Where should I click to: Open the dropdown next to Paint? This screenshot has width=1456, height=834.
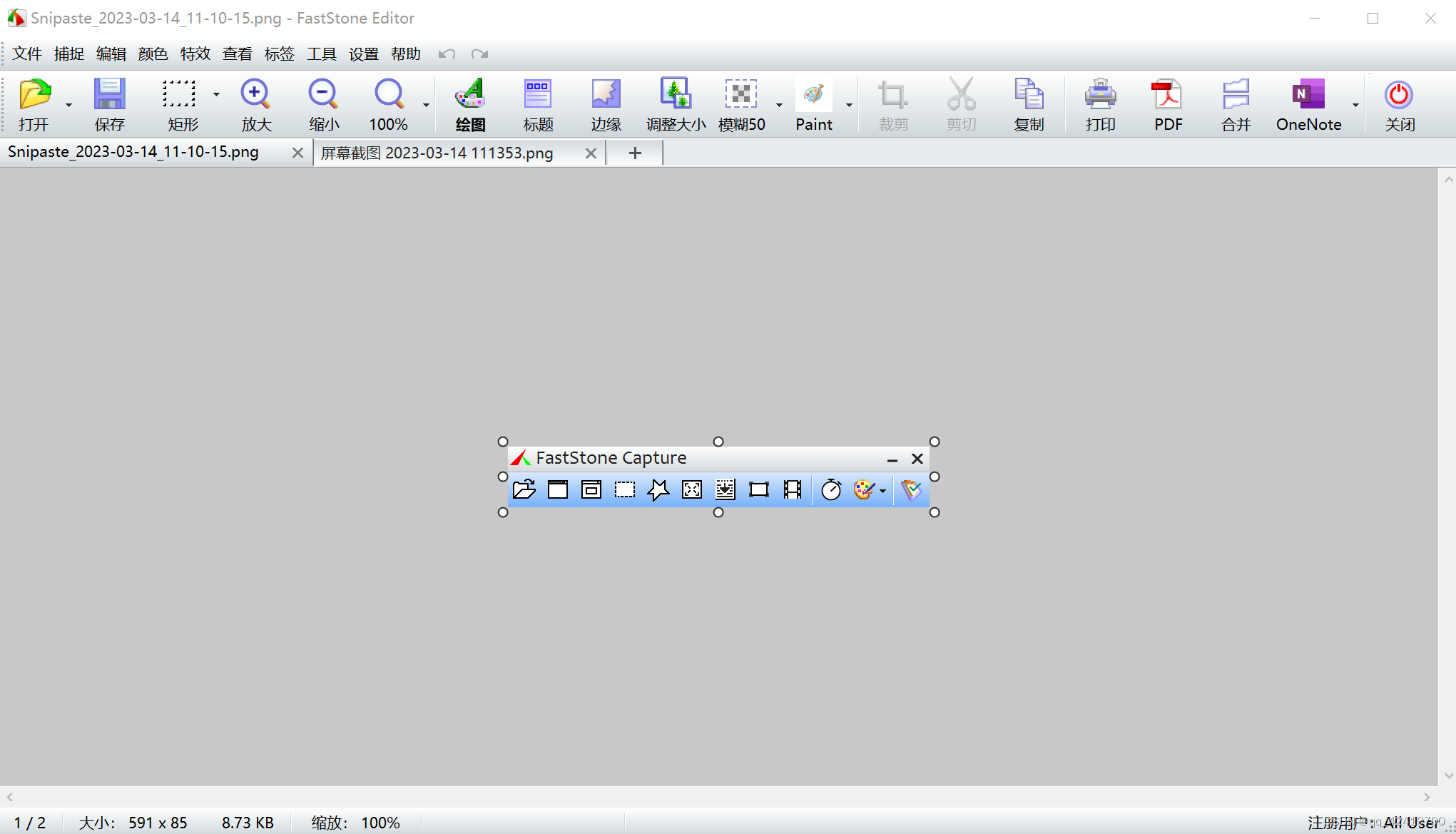[x=849, y=105]
